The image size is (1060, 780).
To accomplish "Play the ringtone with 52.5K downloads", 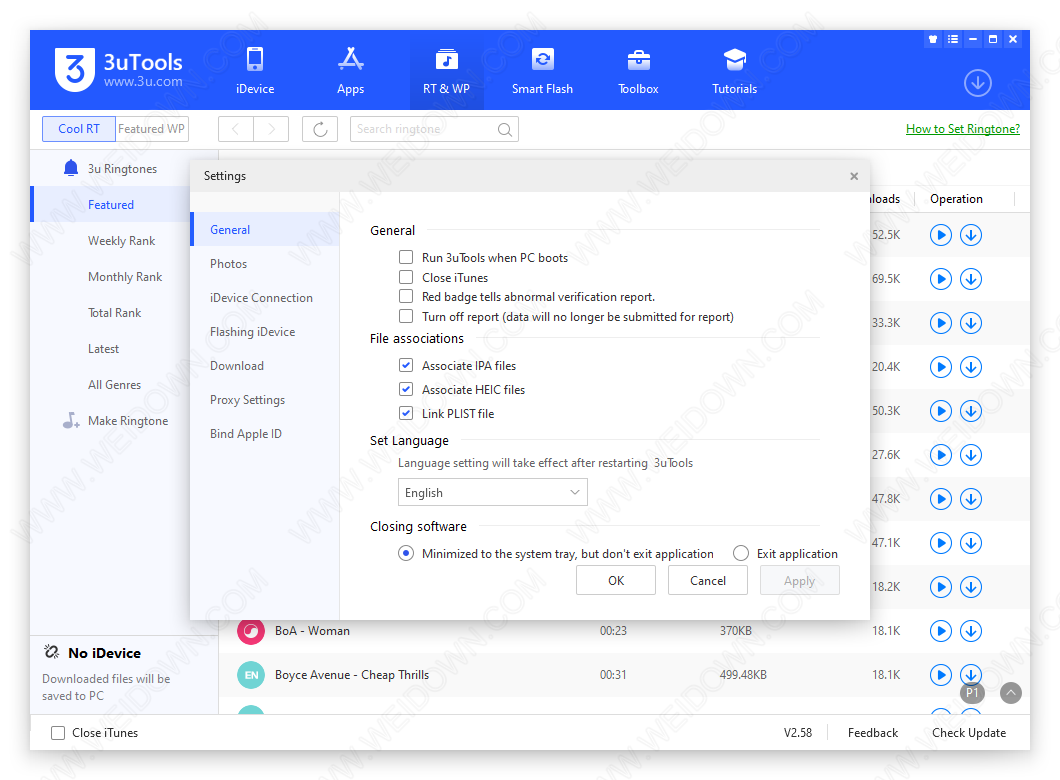I will pos(940,235).
